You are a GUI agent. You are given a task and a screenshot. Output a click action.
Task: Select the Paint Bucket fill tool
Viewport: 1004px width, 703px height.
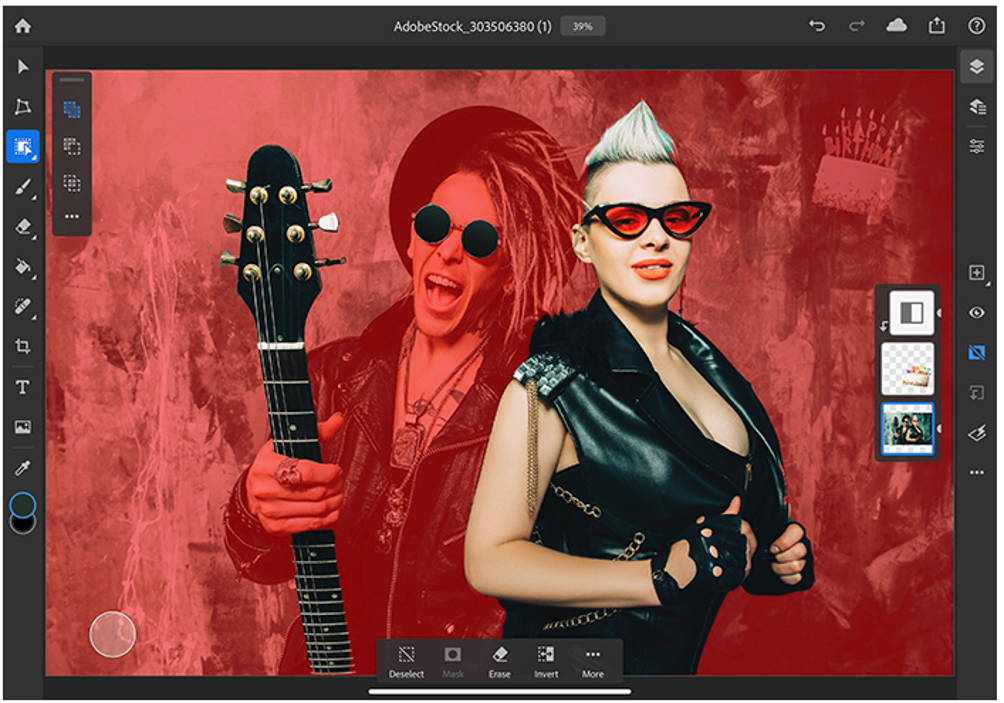point(23,267)
